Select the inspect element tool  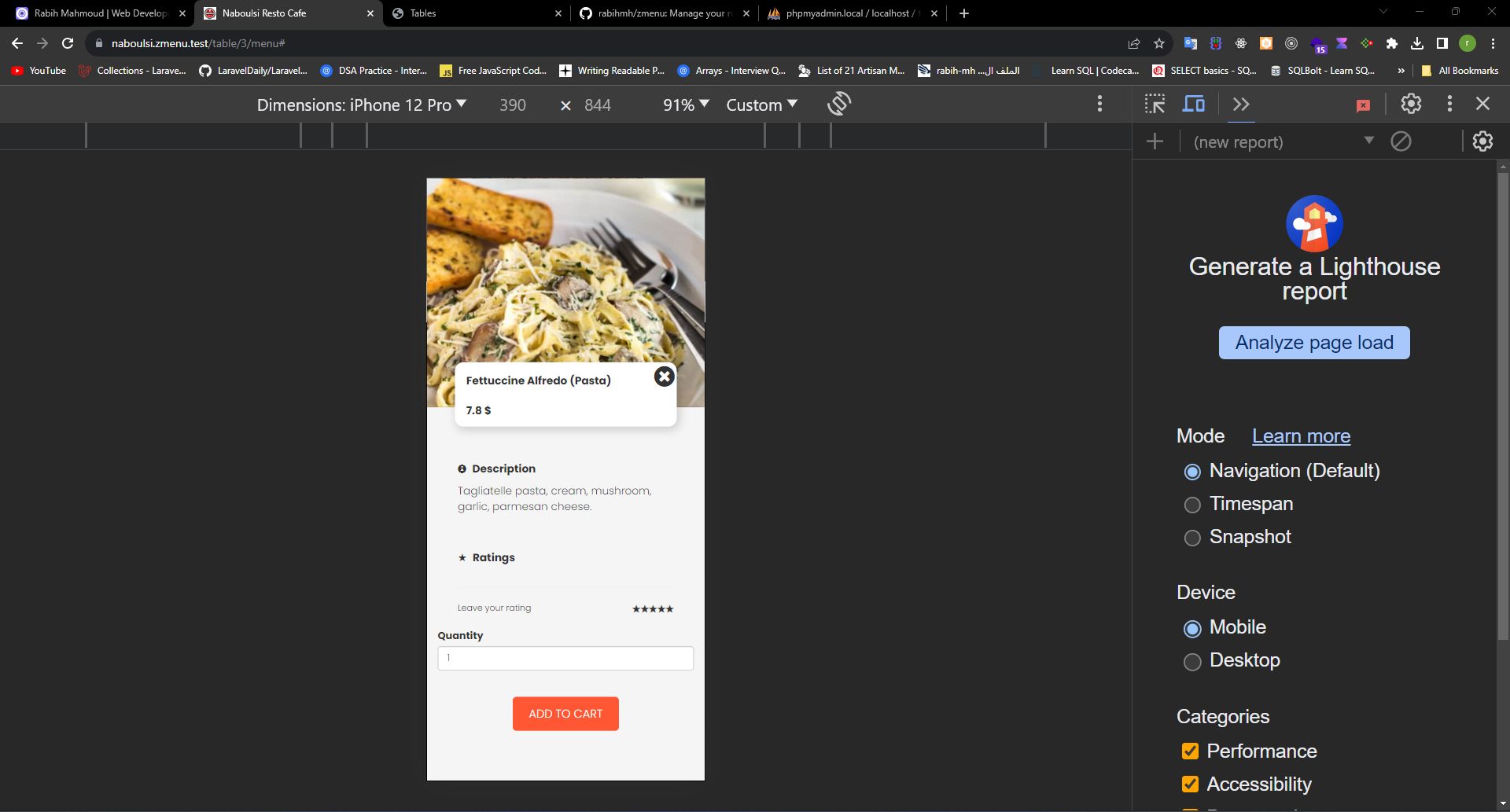(x=1155, y=104)
